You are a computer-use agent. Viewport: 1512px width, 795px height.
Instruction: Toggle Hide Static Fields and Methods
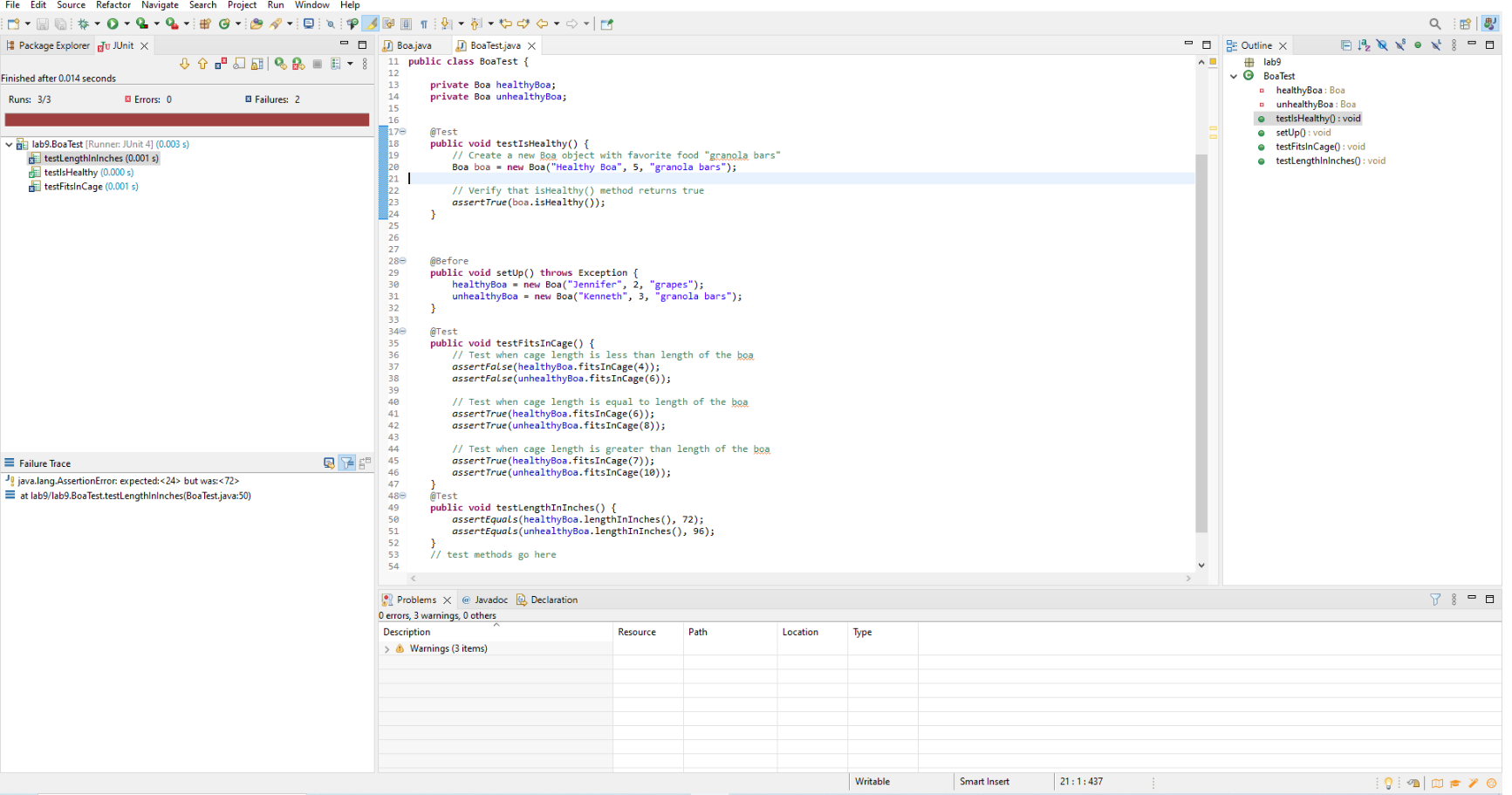click(x=1400, y=45)
